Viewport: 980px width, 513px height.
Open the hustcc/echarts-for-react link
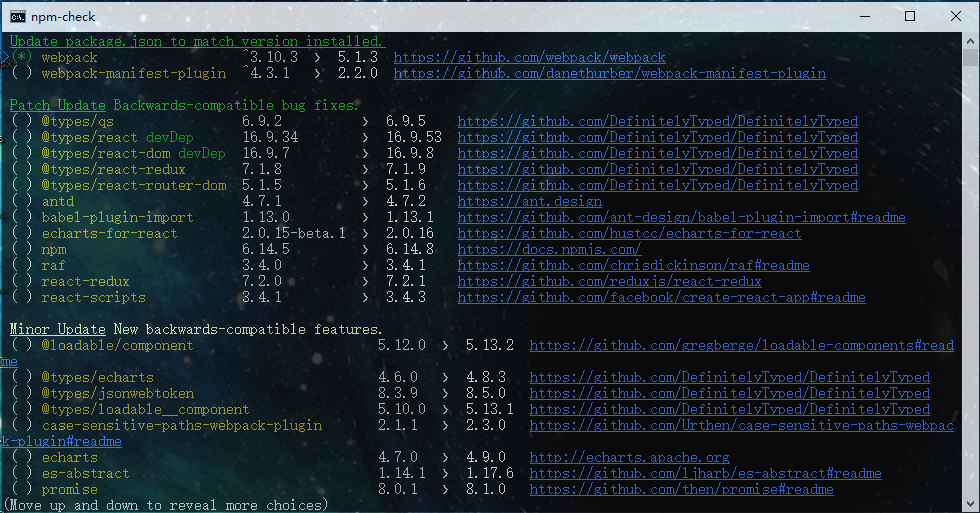point(629,233)
